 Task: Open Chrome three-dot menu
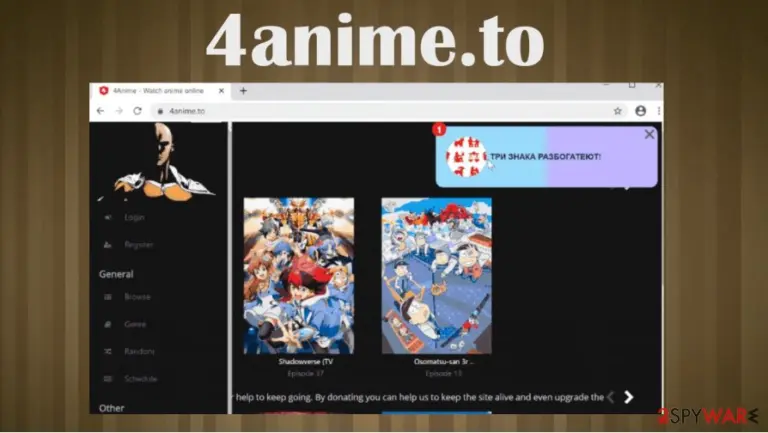coord(659,111)
